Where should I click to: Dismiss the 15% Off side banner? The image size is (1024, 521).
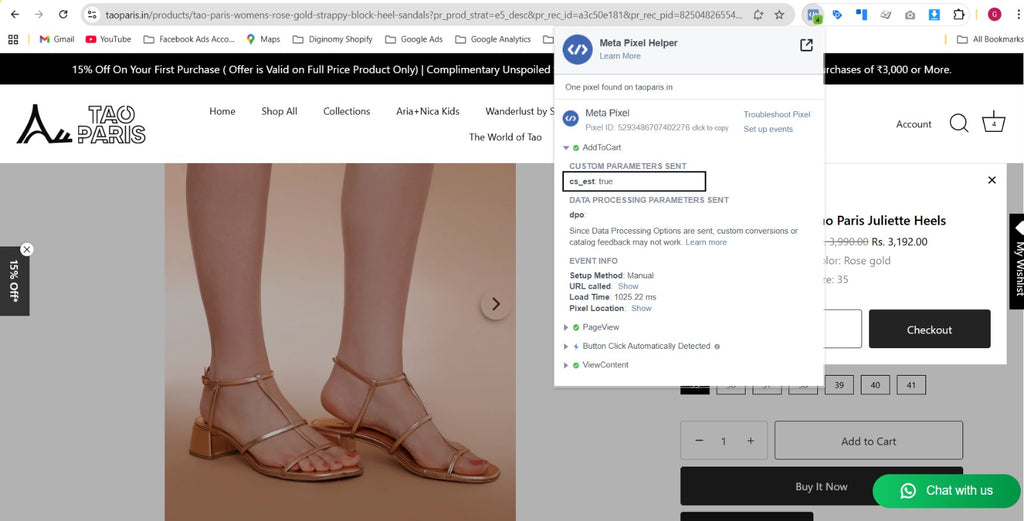click(27, 249)
